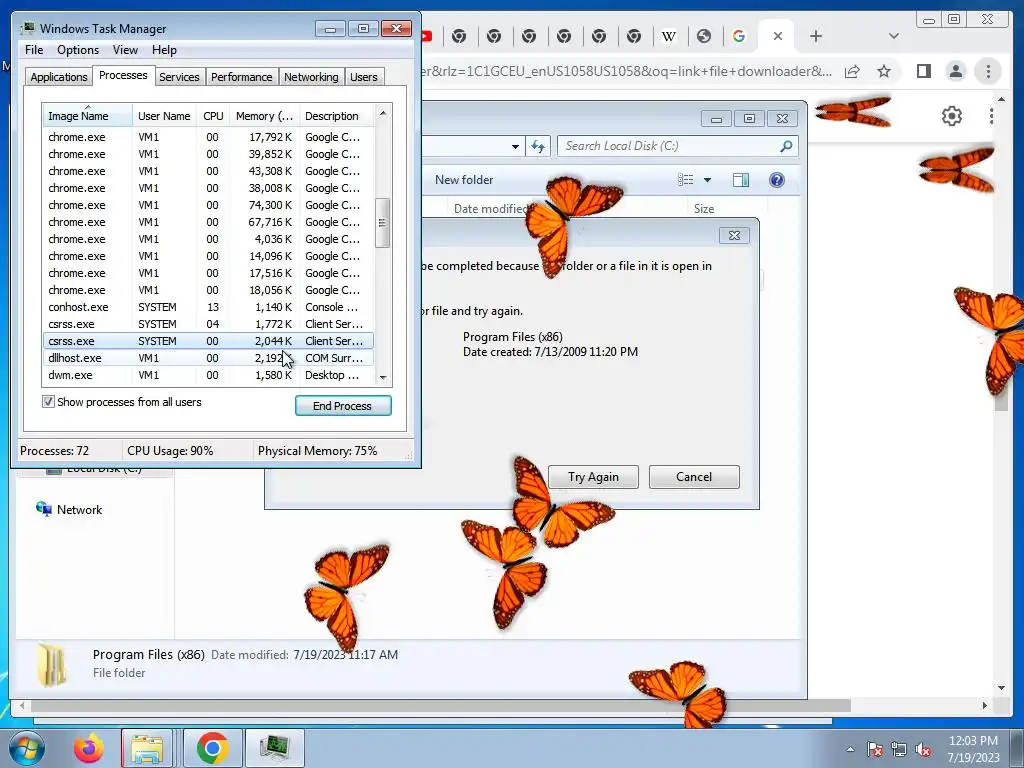Click the Explorer horizontal scrollbar right arrow
Image resolution: width=1024 pixels, height=768 pixels.
[x=985, y=705]
